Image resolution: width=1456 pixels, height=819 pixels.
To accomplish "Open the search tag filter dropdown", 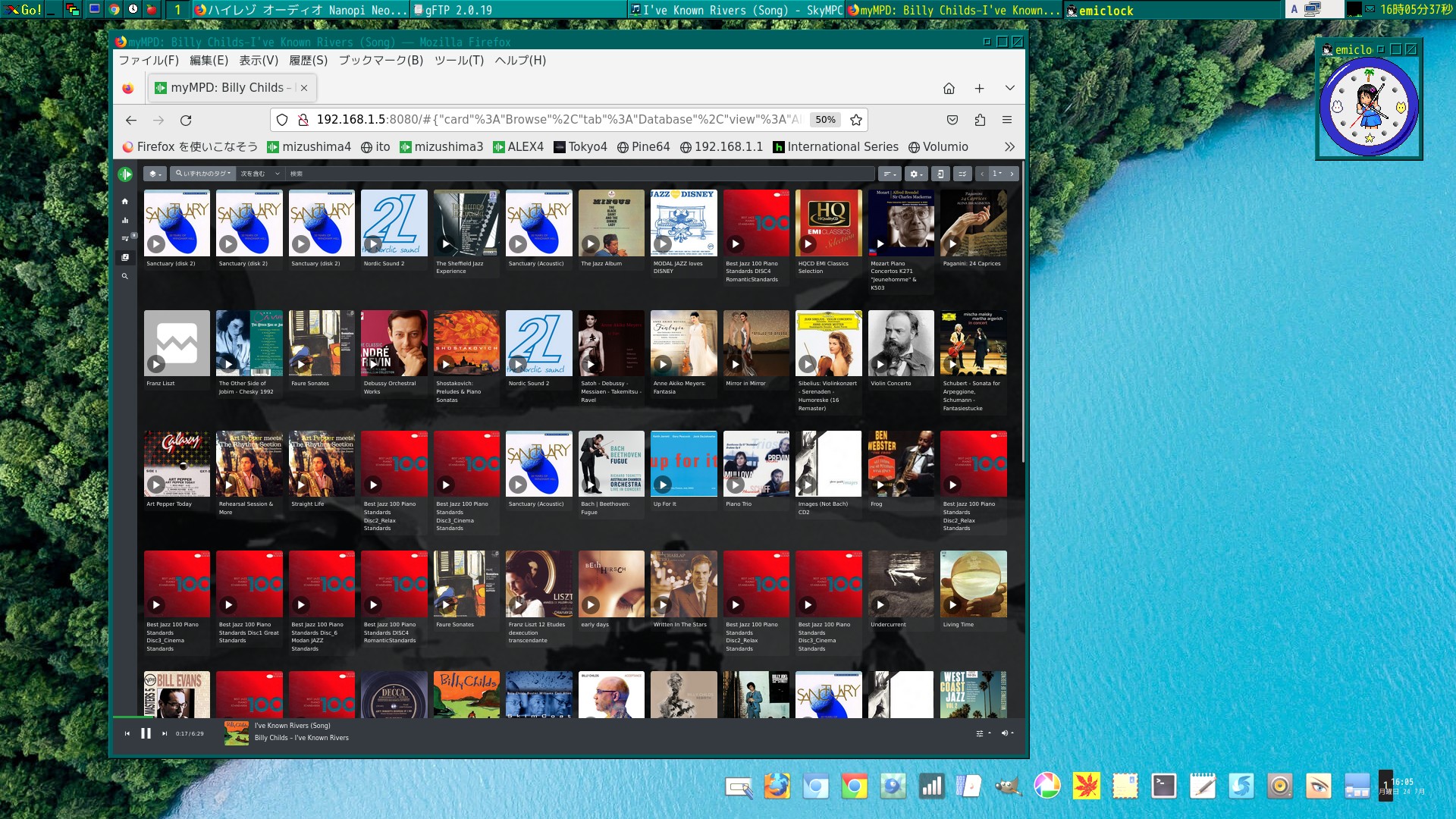I will [202, 174].
